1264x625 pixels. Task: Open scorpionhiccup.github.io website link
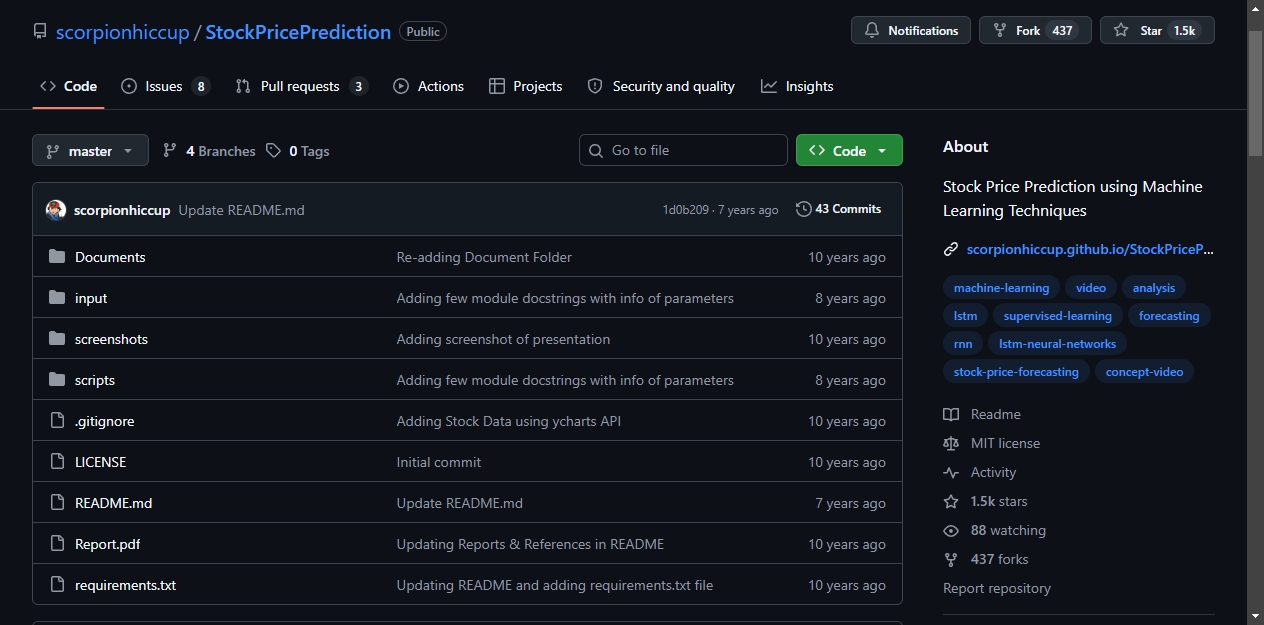1090,249
